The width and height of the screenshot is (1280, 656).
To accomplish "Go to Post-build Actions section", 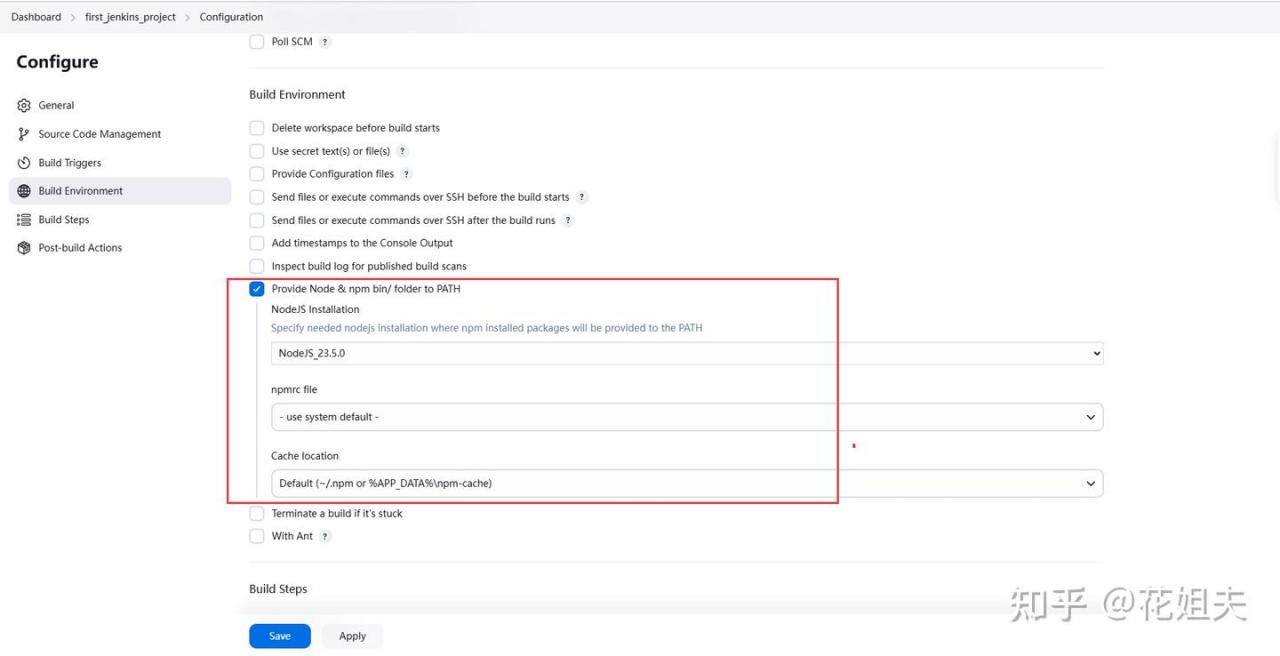I will [120, 248].
